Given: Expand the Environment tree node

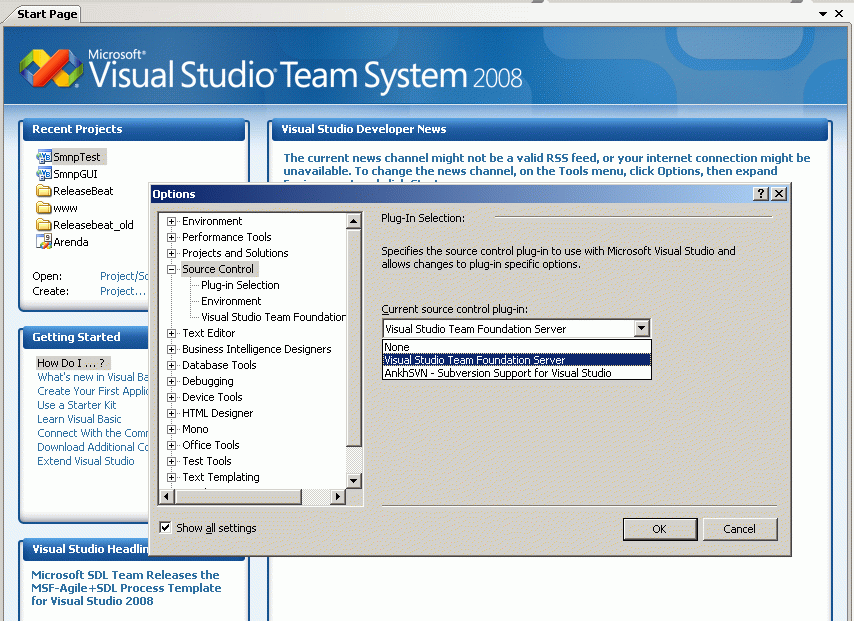Looking at the screenshot, I should click(x=172, y=221).
